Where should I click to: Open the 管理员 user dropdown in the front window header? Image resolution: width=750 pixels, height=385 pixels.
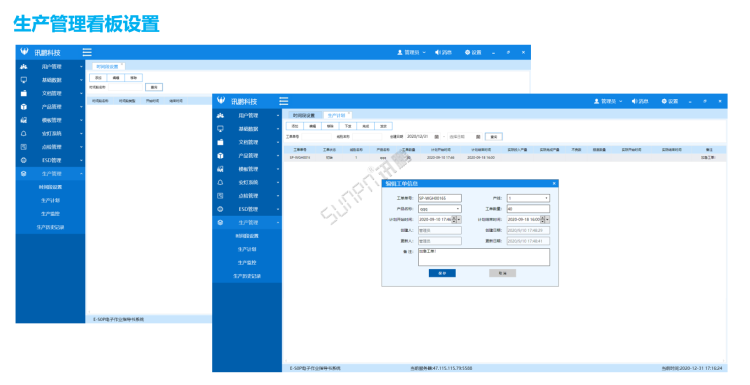(608, 101)
